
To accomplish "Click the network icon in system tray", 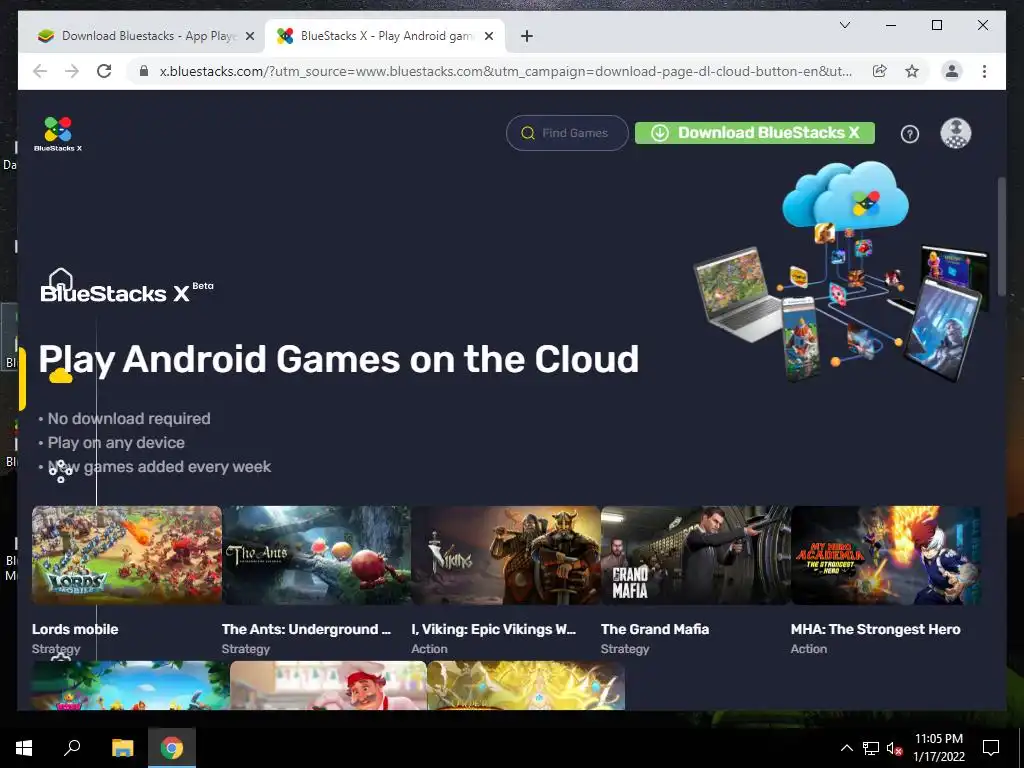I will click(871, 748).
